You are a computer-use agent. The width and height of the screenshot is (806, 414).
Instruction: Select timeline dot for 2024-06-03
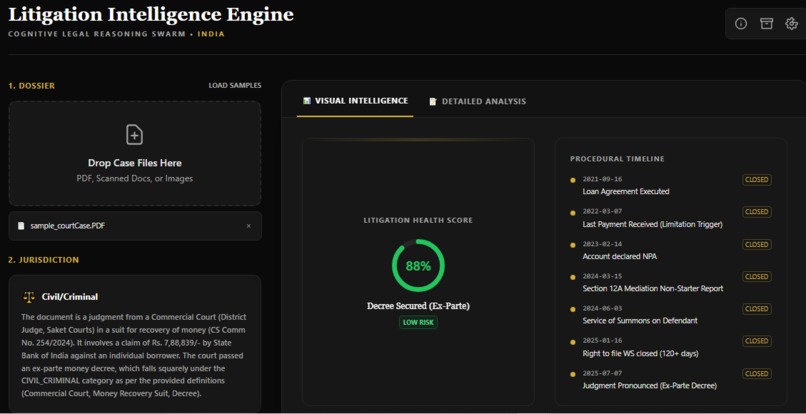coord(573,309)
